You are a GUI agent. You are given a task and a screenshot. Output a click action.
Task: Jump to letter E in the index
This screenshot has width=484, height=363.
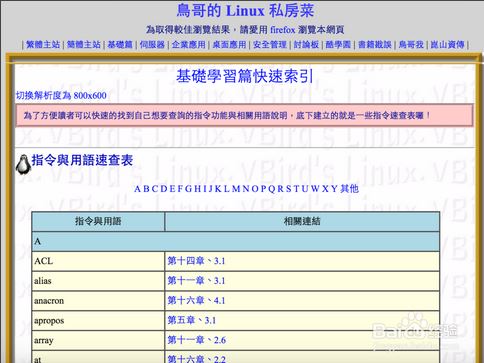[172, 189]
